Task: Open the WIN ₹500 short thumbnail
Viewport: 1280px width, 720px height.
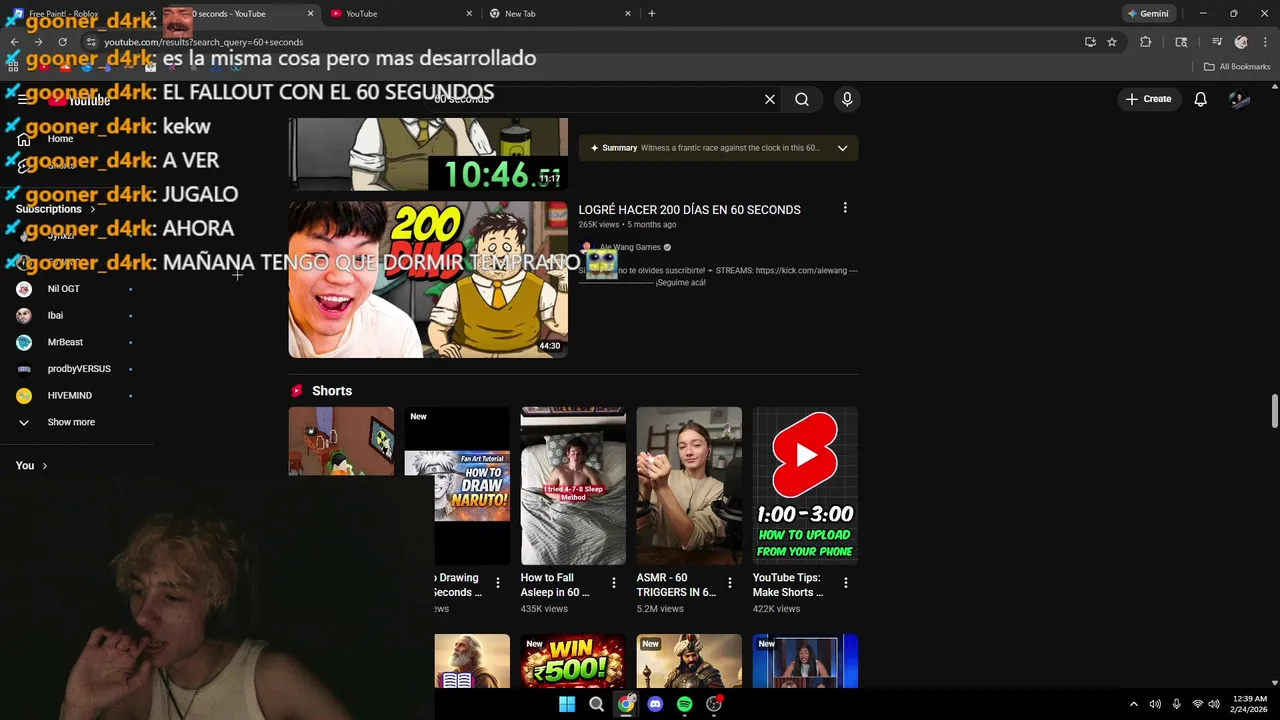Action: pyautogui.click(x=573, y=661)
